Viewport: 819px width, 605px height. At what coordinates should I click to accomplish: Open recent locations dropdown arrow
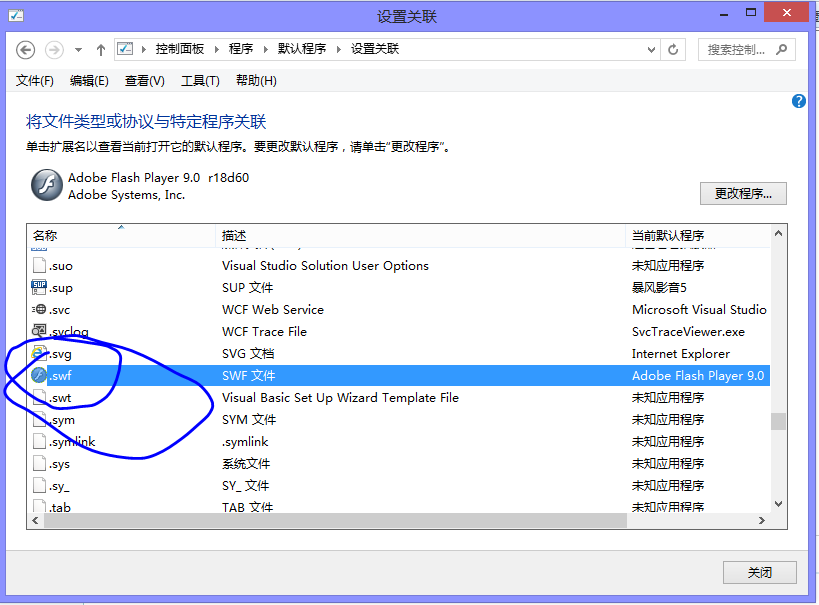78,50
